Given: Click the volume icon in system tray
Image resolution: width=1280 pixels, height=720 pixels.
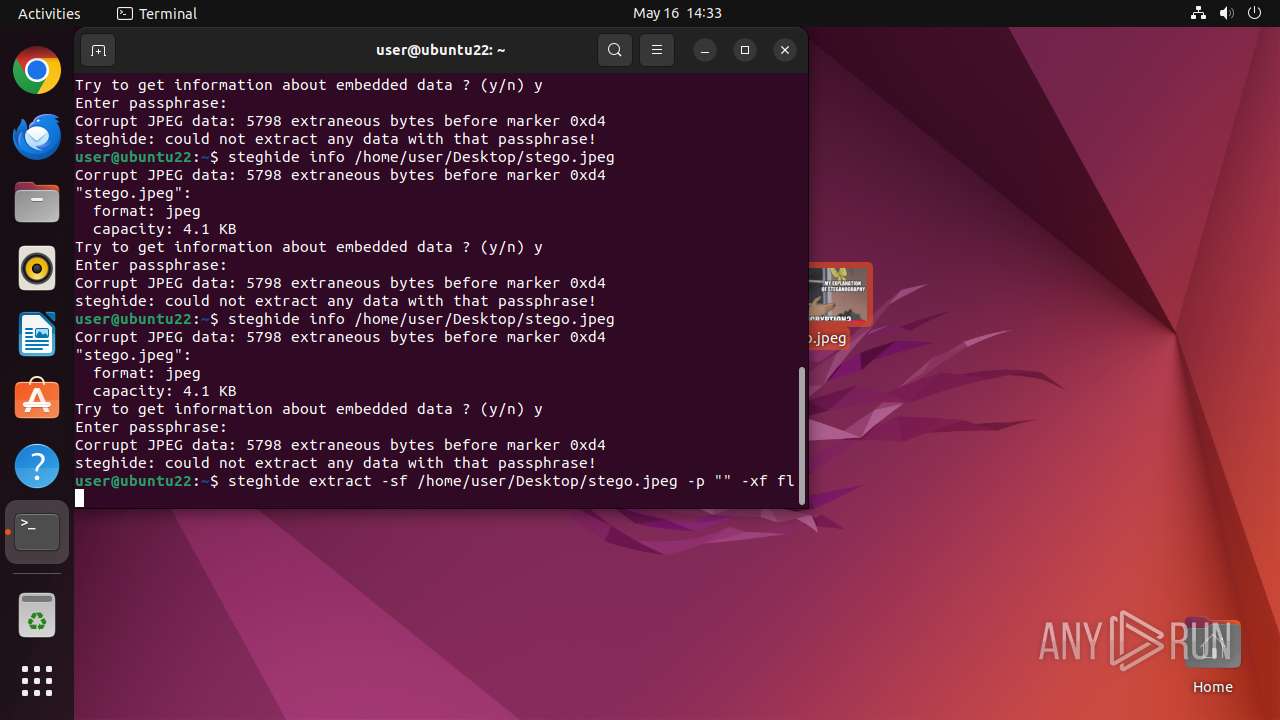Looking at the screenshot, I should click(x=1227, y=13).
